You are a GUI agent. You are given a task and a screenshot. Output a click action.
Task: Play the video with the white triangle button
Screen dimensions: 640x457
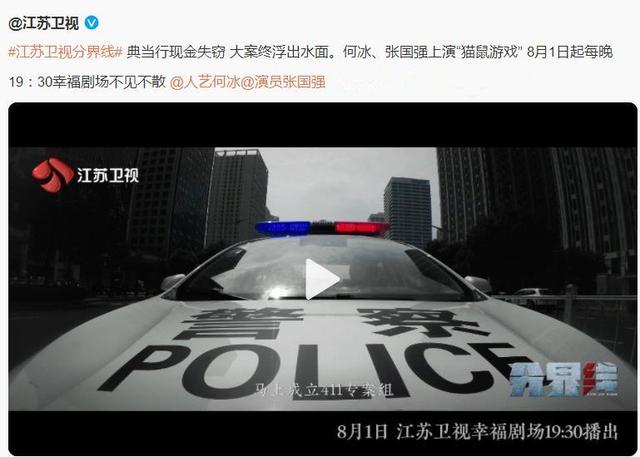click(x=322, y=279)
